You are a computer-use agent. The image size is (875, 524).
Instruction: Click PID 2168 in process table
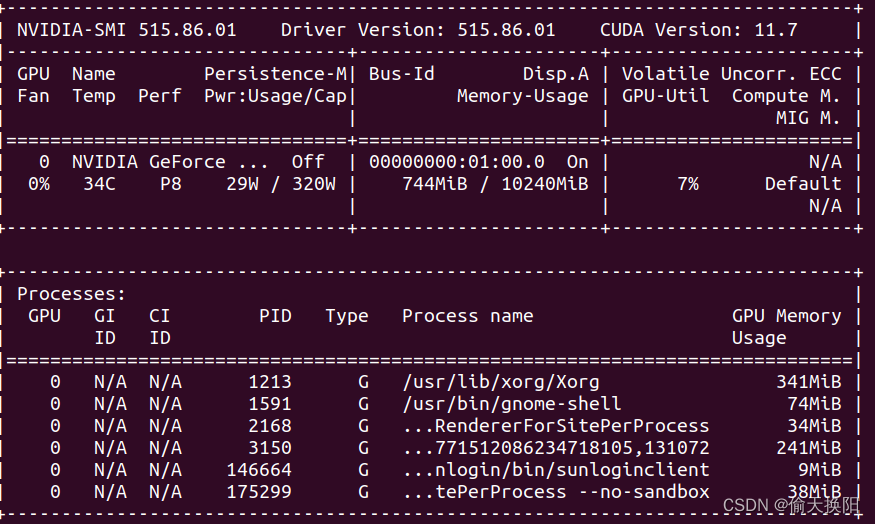[270, 426]
